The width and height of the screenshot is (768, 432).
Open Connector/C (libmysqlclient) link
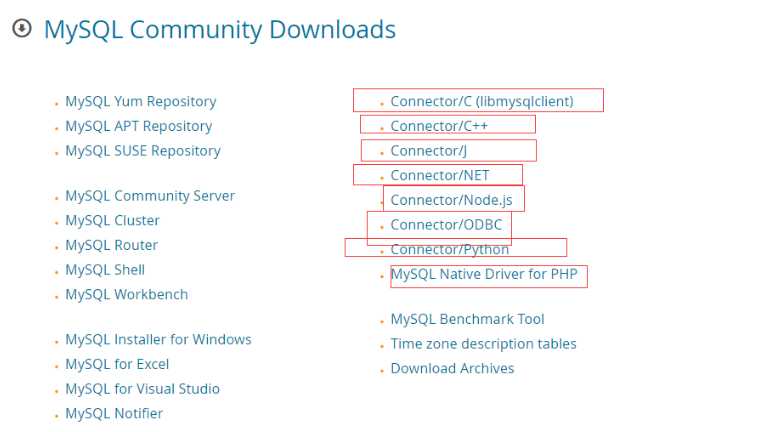[481, 101]
